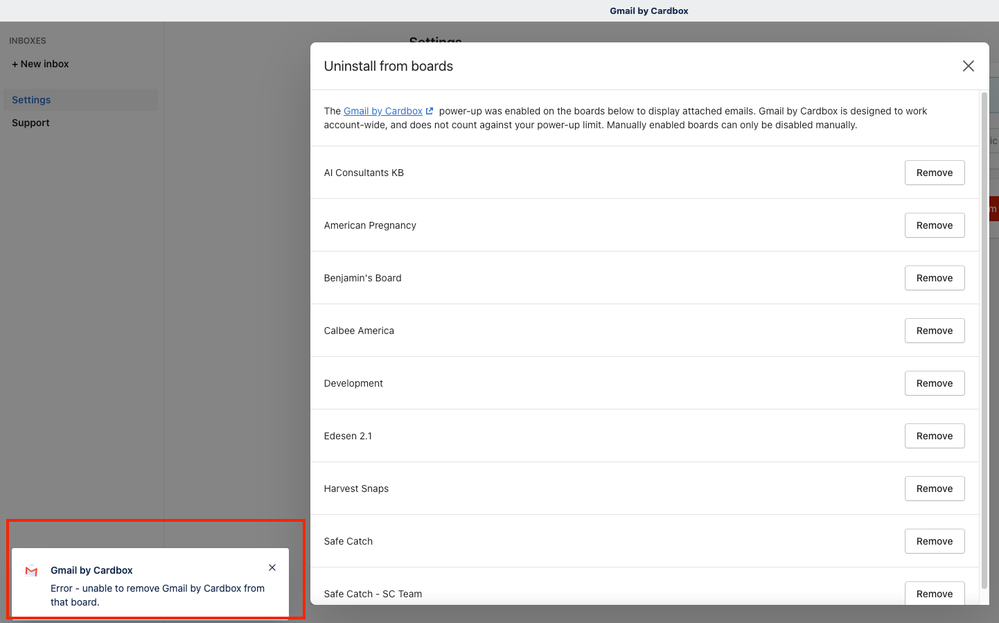Click the external link icon beside Gmail by Cardbox
This screenshot has height=623, width=999.
tap(429, 111)
